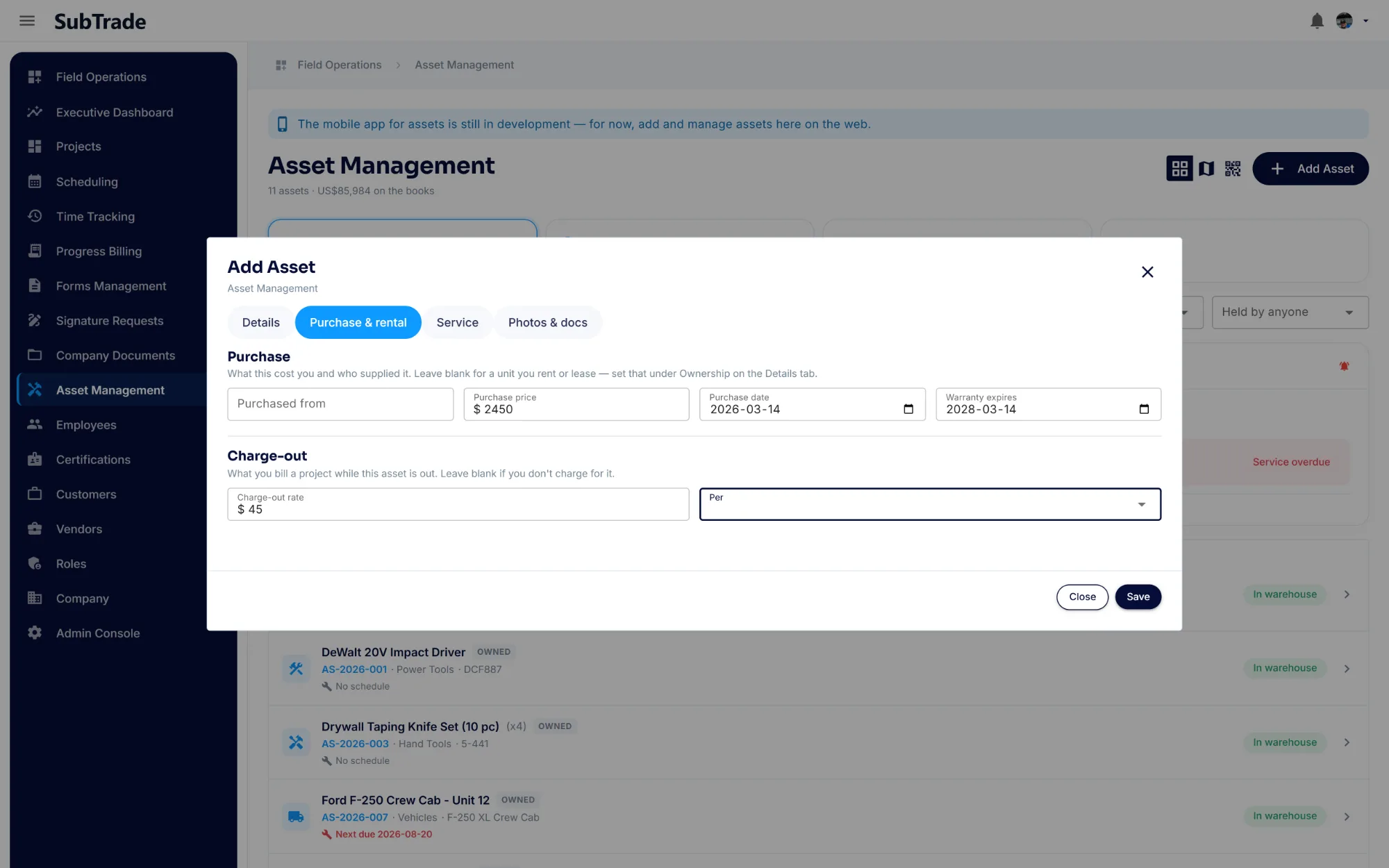Image resolution: width=1389 pixels, height=868 pixels.
Task: Click the breadcrumb dashboard icon
Action: click(281, 65)
